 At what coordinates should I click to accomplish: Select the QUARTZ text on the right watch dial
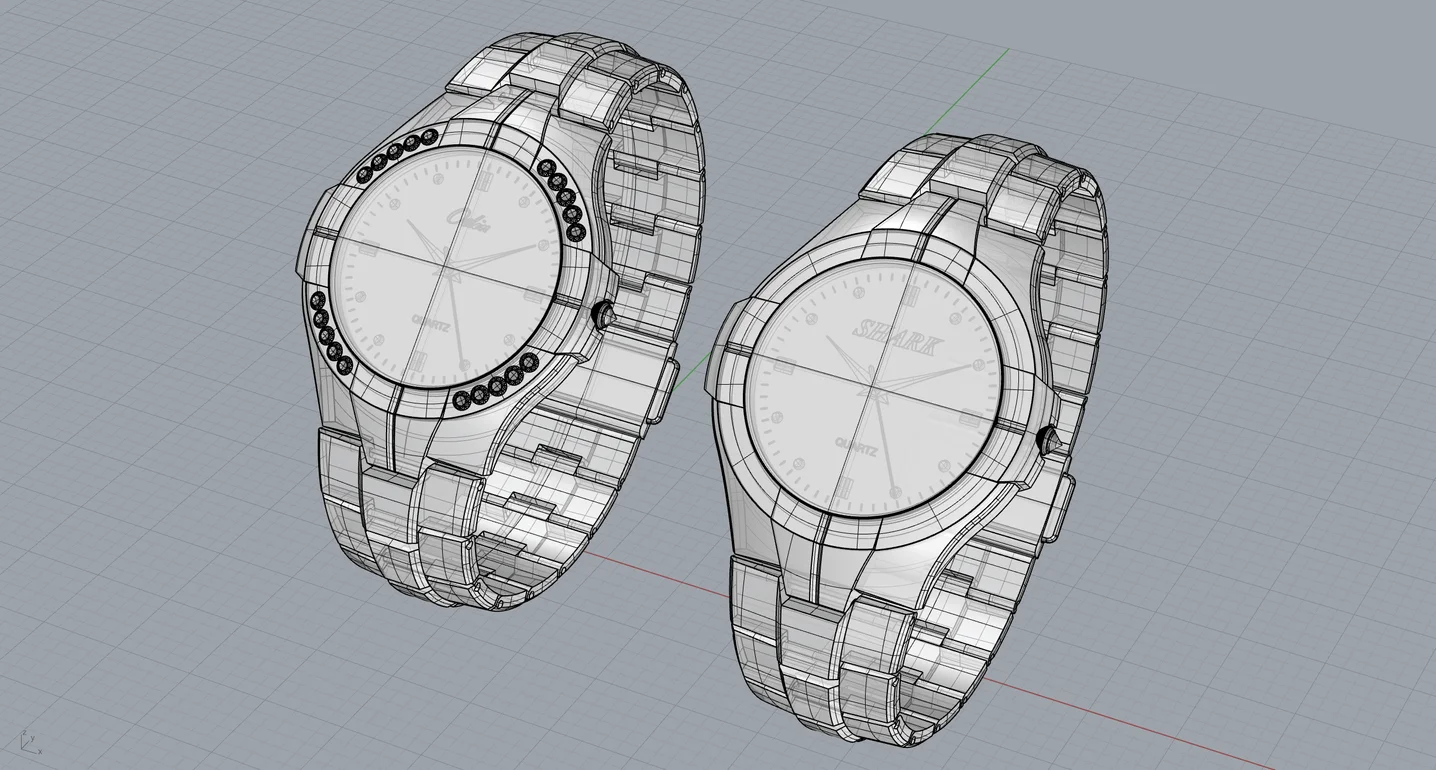[856, 448]
